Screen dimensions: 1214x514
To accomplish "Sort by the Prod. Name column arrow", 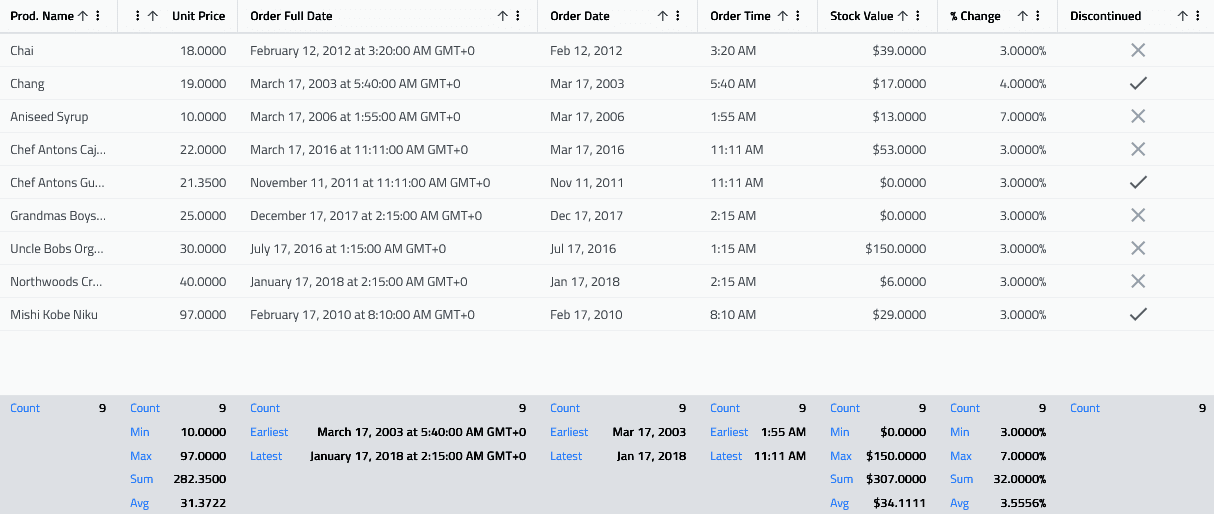I will (83, 16).
